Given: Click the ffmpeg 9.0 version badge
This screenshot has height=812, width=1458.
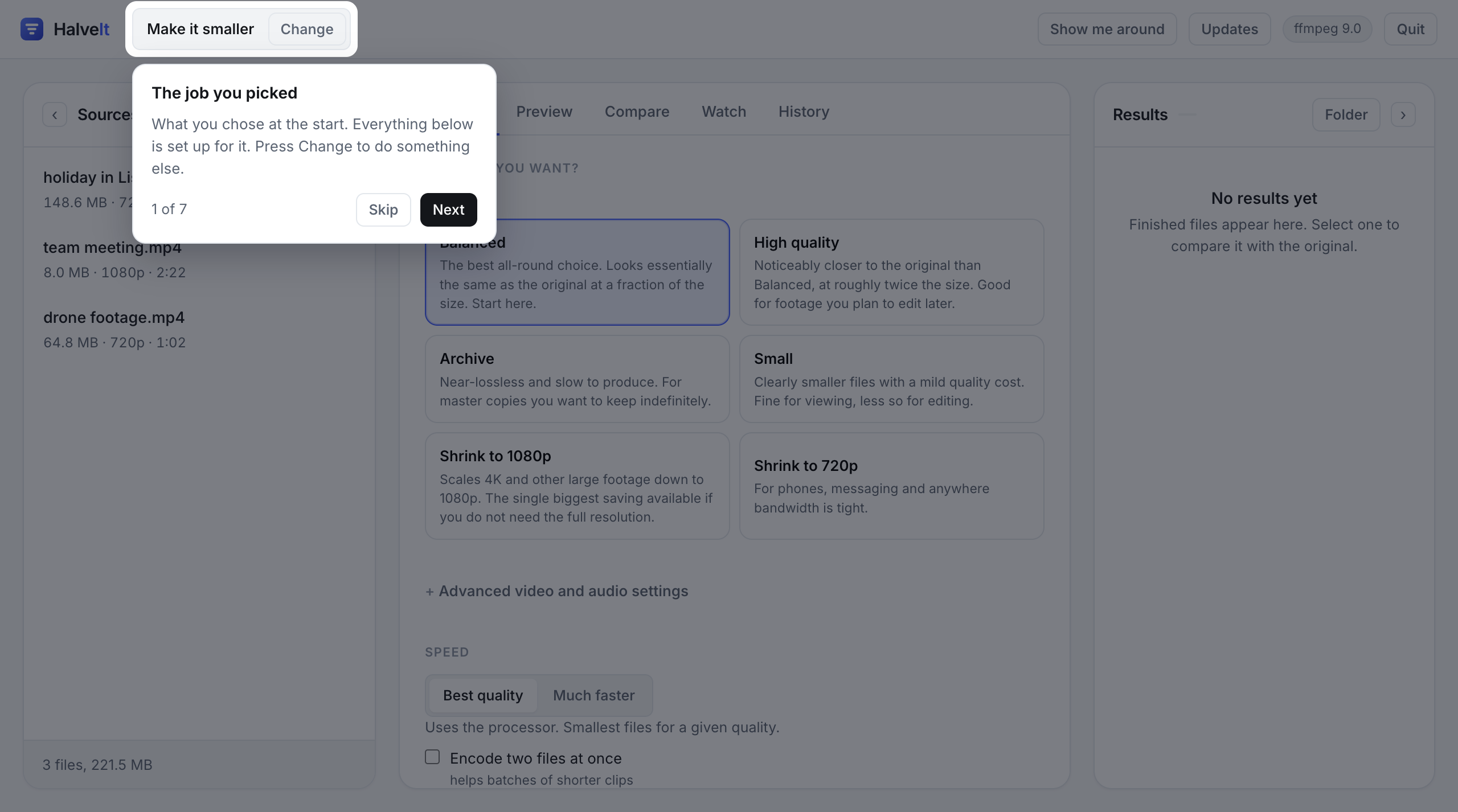Looking at the screenshot, I should [1328, 28].
